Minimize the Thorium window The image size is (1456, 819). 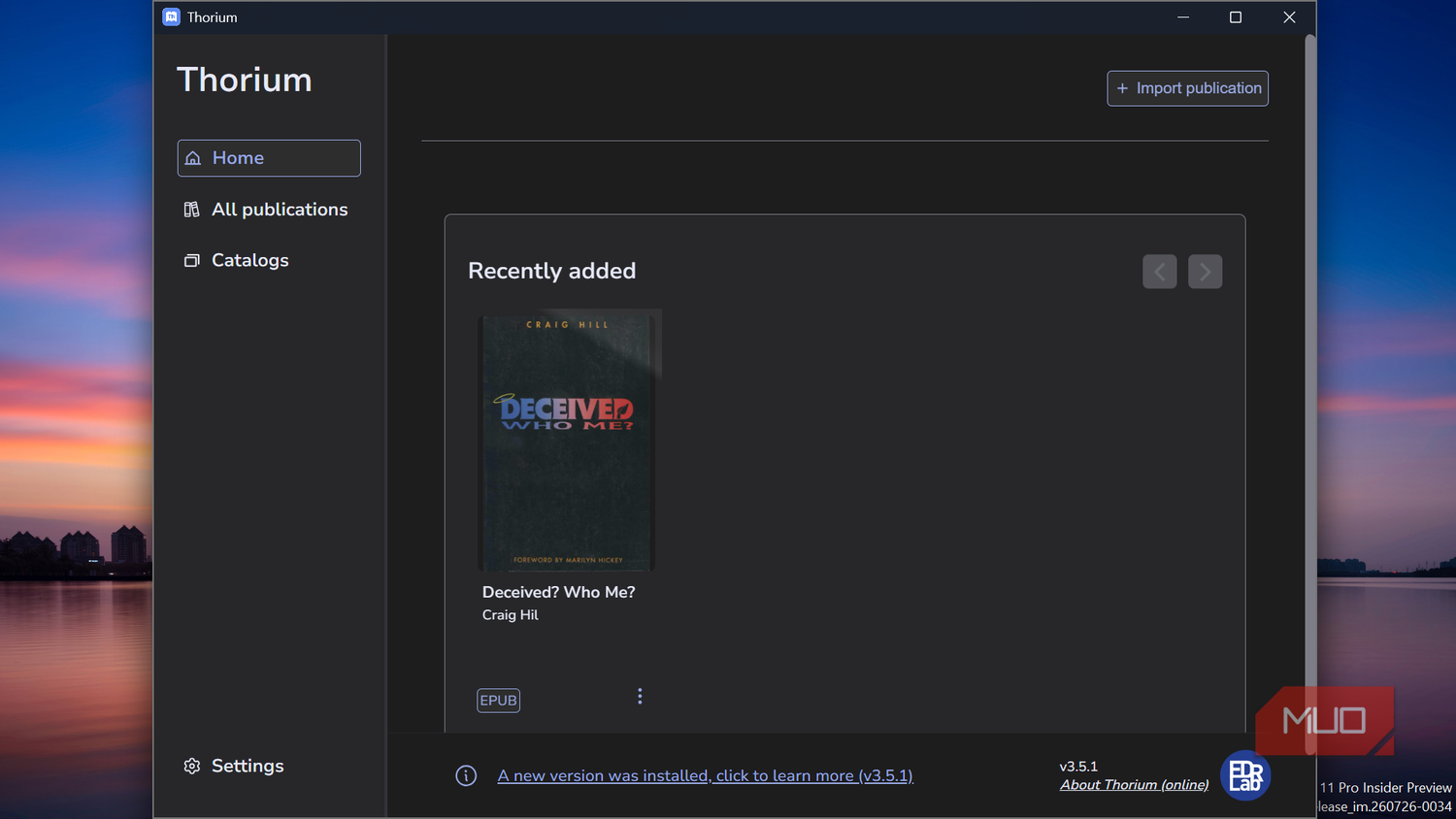click(x=1183, y=17)
